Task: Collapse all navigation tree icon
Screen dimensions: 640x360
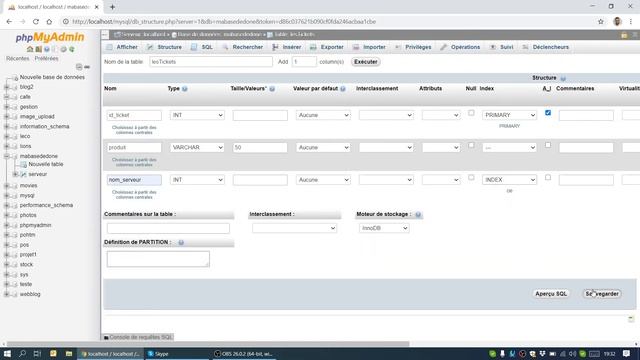Action: 79,67
